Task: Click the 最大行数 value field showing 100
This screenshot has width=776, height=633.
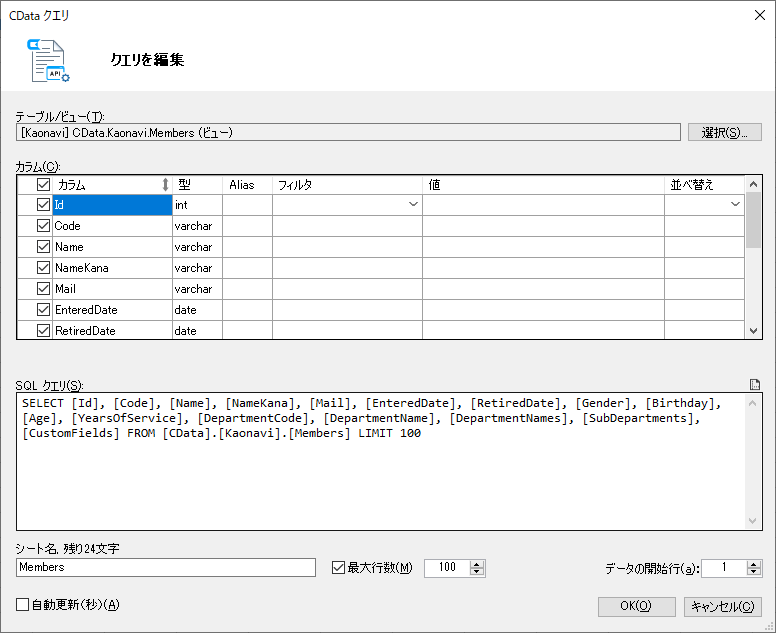Action: click(x=447, y=567)
